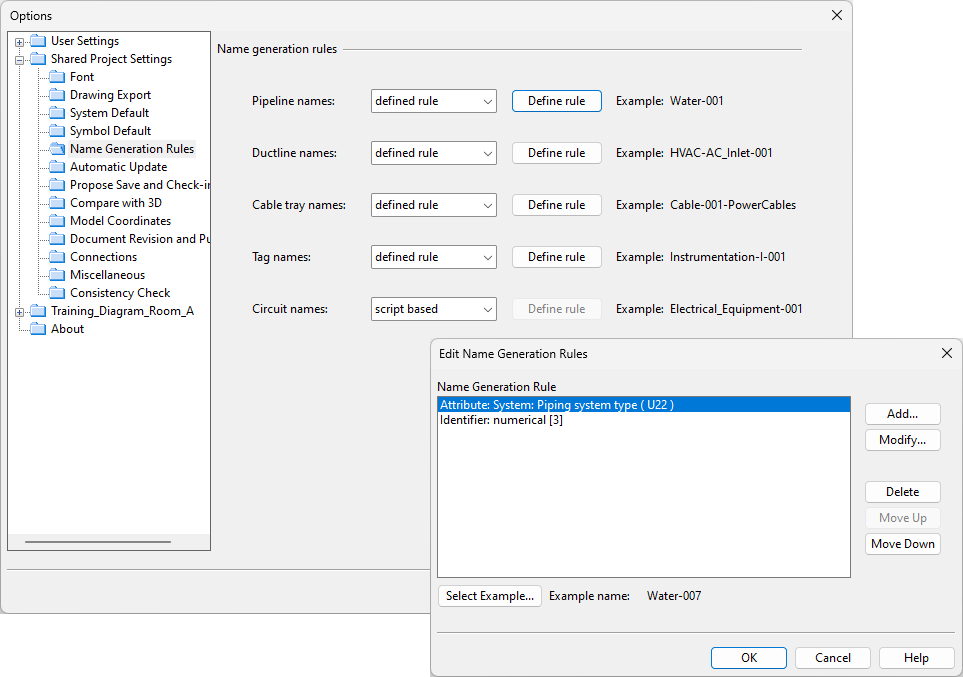Select the Connections tree item
The height and width of the screenshot is (677, 963).
click(x=103, y=257)
